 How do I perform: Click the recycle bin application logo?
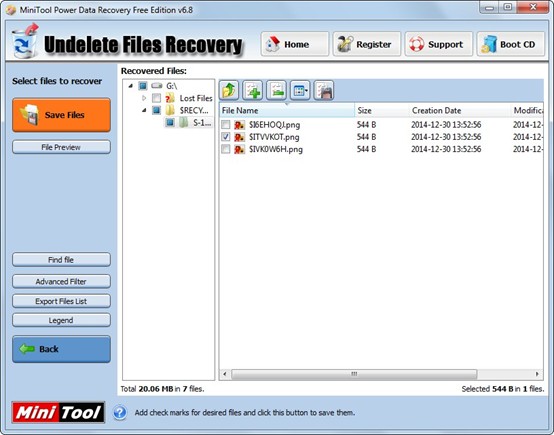(25, 41)
